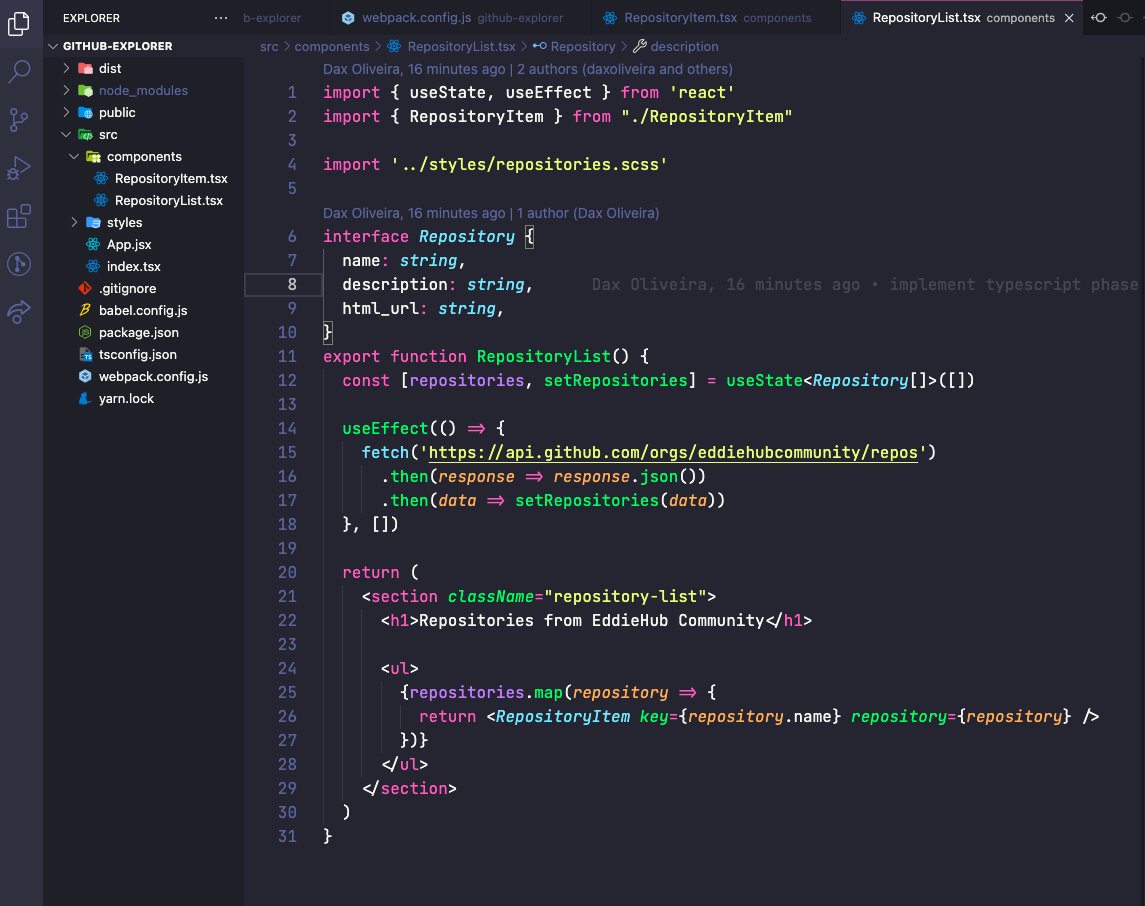Expand the dist folder

66,68
